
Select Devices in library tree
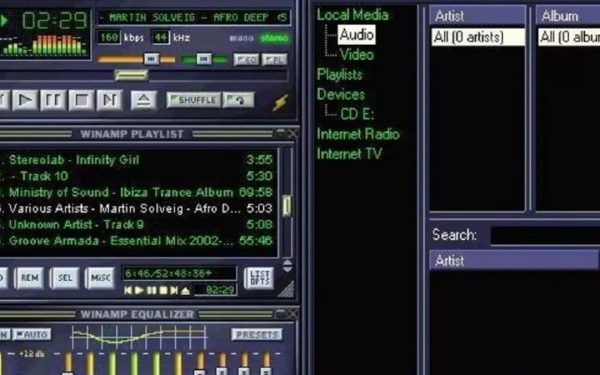341,94
